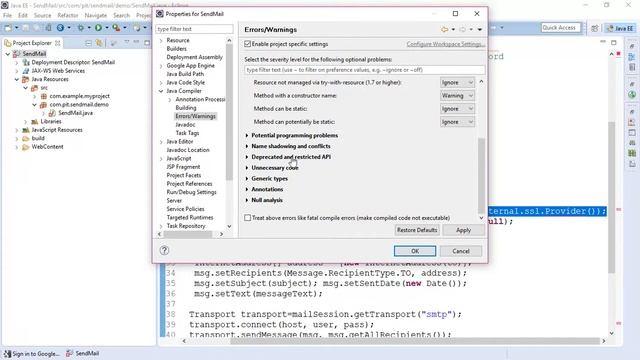Expand Deprecated and restricted API section

[x=247, y=157]
